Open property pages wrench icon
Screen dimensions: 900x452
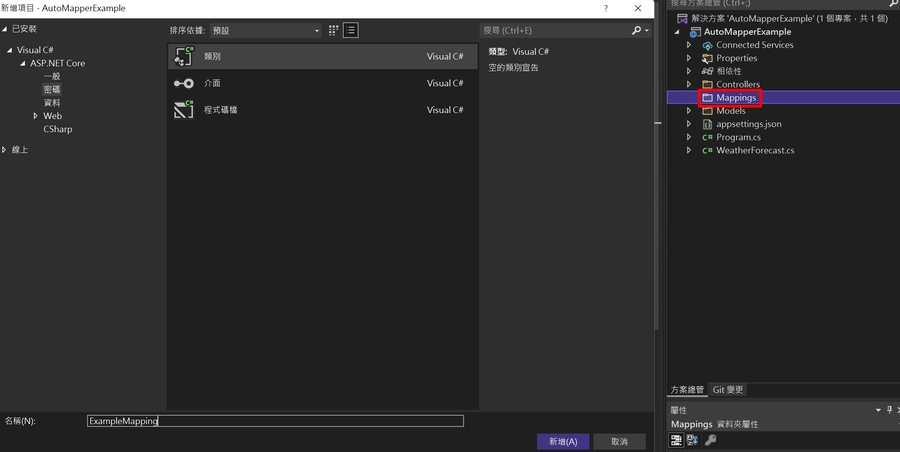pos(711,440)
